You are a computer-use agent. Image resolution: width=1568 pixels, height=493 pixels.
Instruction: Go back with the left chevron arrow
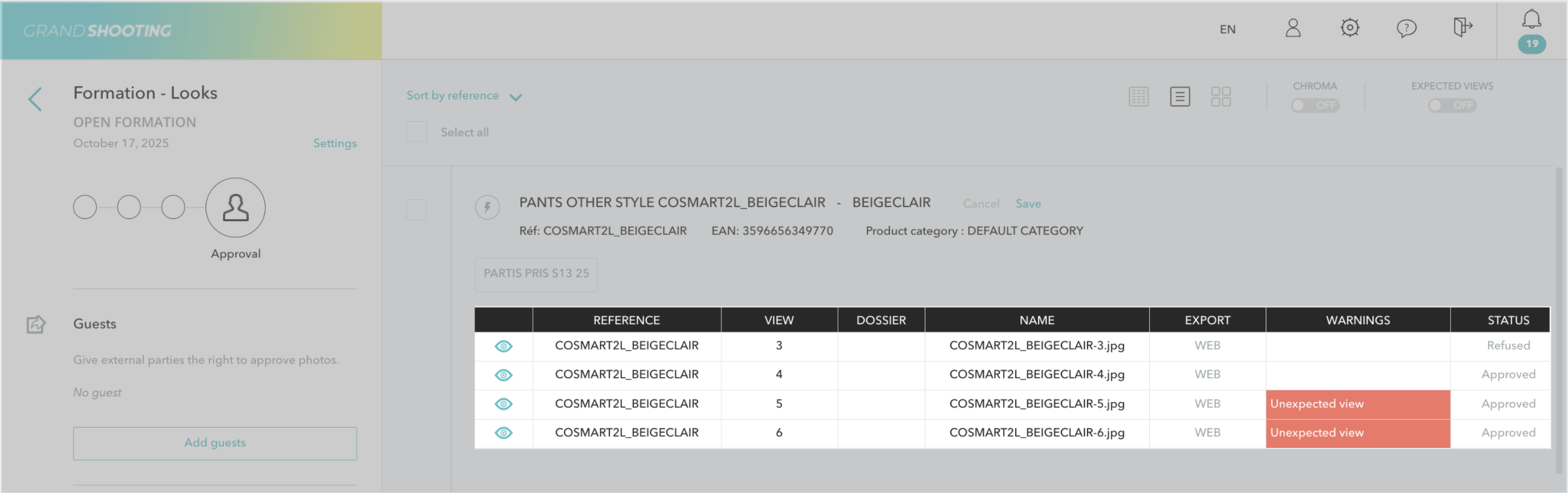(x=35, y=99)
